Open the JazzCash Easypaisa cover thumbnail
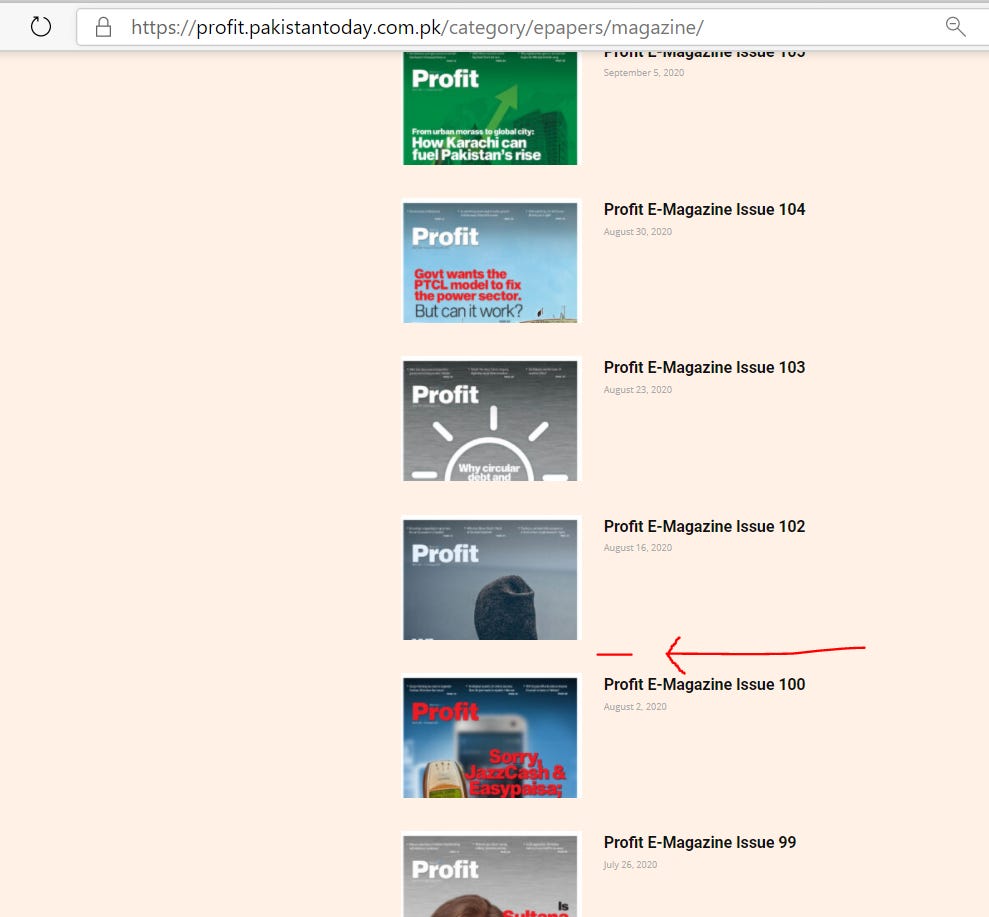This screenshot has height=917, width=989. click(x=490, y=738)
